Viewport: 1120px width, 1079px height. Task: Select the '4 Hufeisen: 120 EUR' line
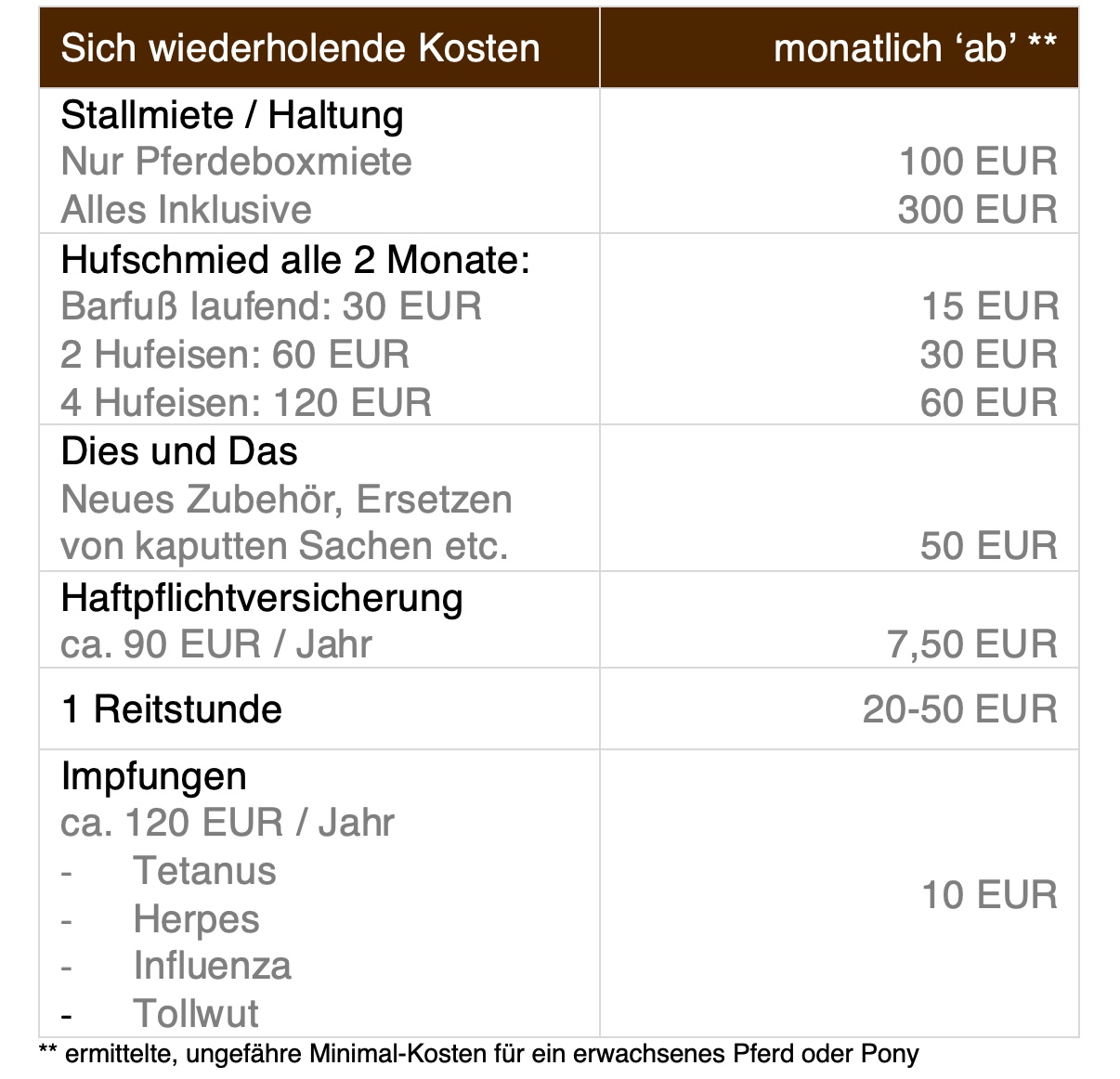[246, 403]
